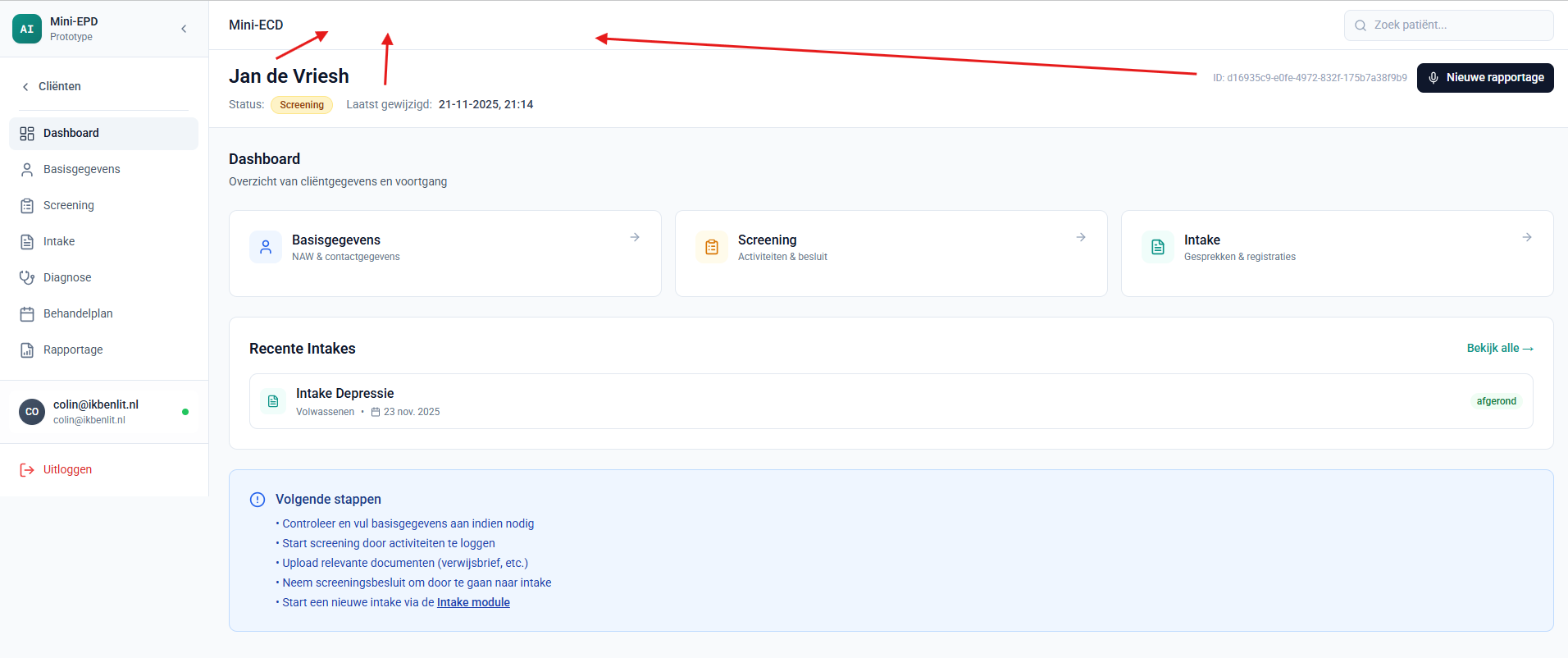The image size is (1568, 658).
Task: Click the 'NAW & contactgegevens' subtitle
Action: [x=346, y=258]
